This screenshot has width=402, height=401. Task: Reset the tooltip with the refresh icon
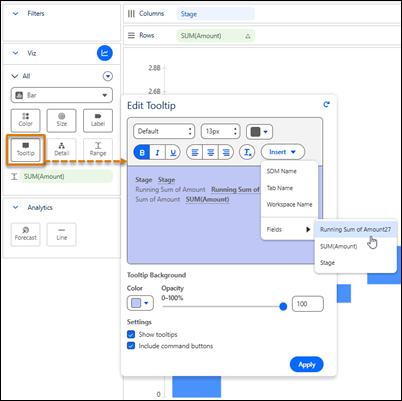click(326, 104)
